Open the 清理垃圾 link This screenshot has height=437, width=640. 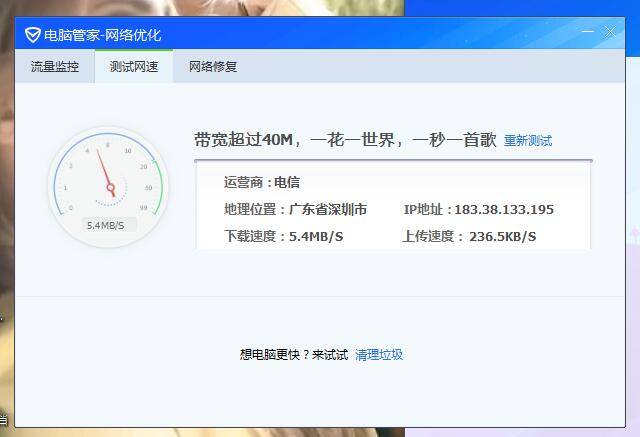[379, 355]
